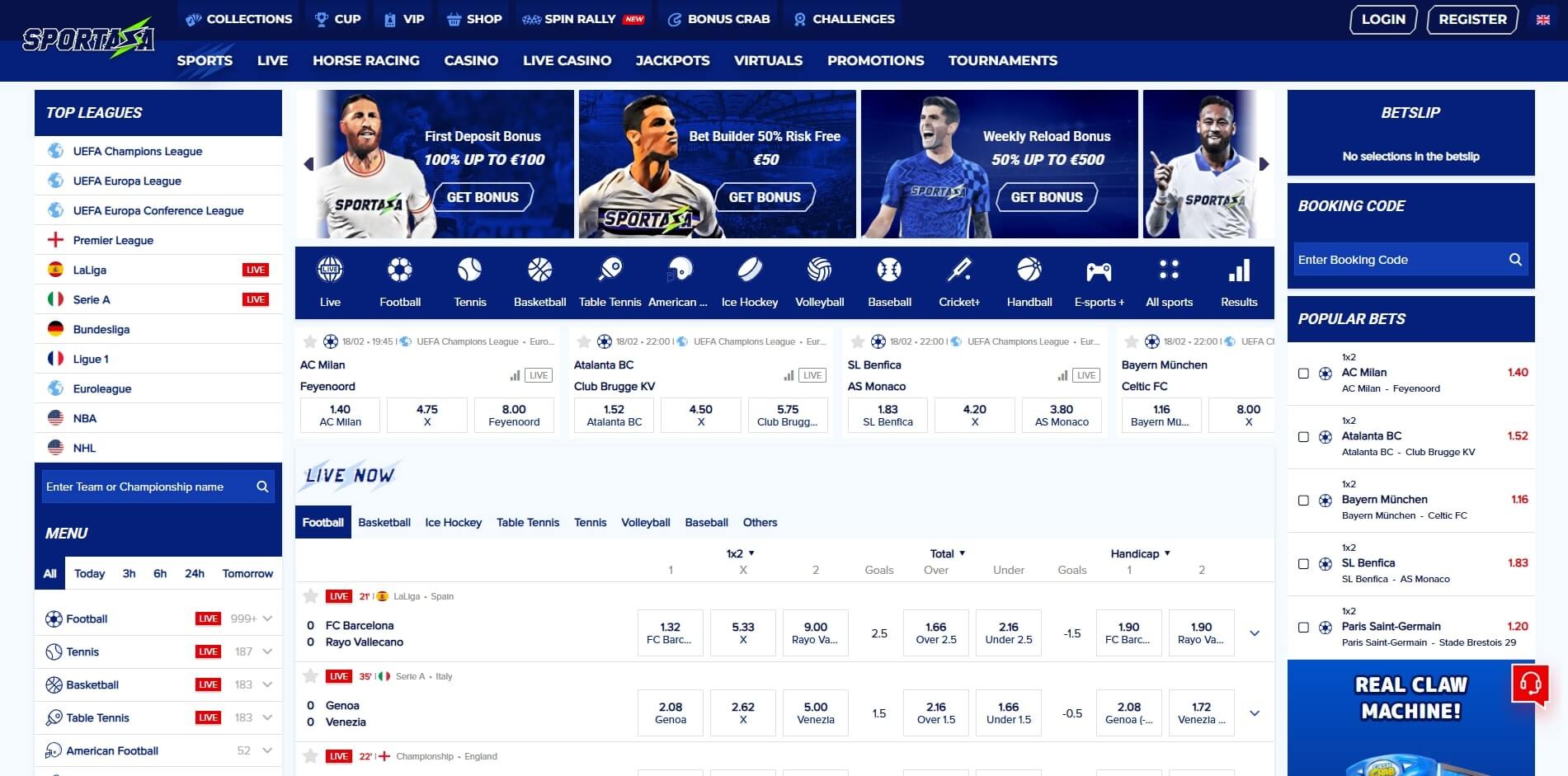Image resolution: width=1568 pixels, height=776 pixels.
Task: Open E-sports category icon
Action: point(1099,270)
